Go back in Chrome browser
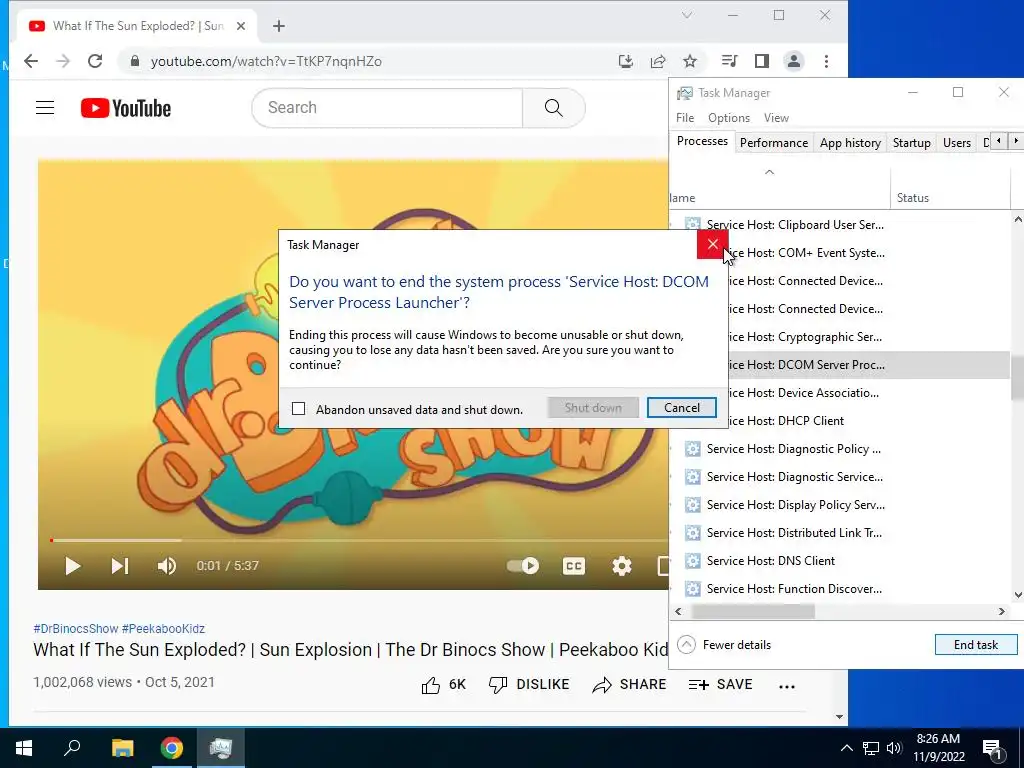 click(31, 61)
